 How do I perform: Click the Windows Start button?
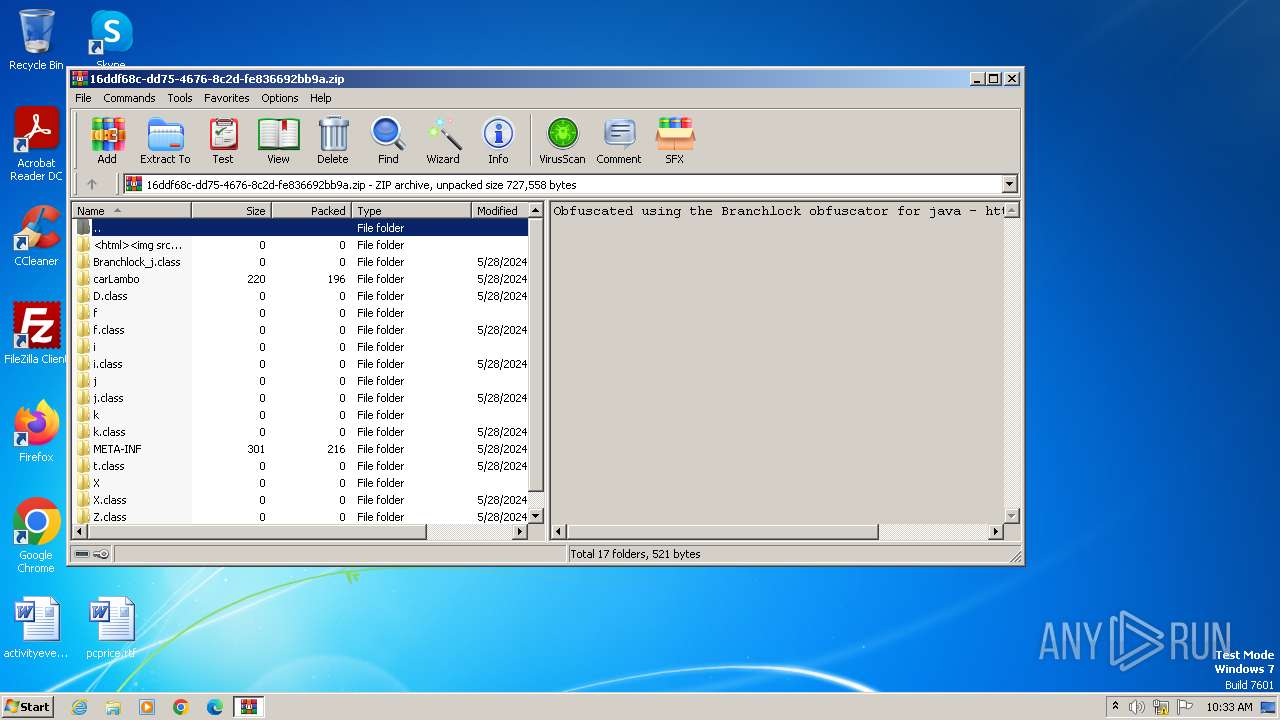point(27,706)
